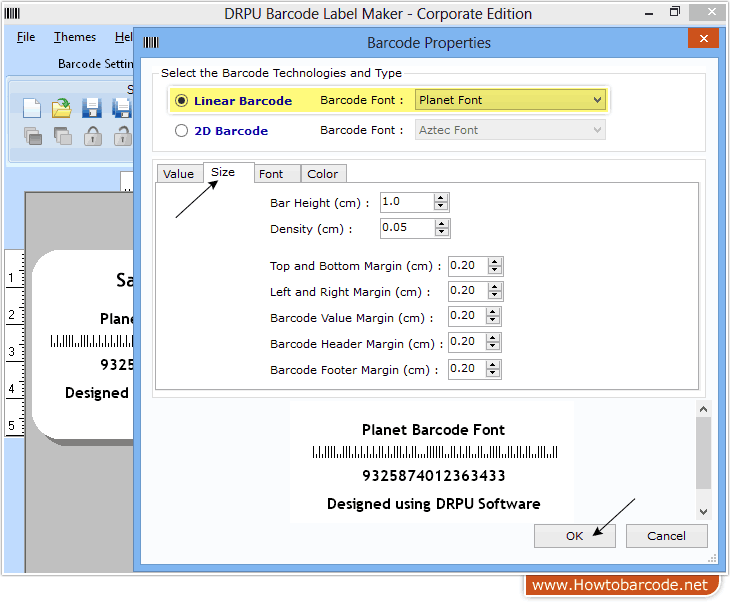Screen dimensions: 730x602
Task: Click preview scrollbar up arrow
Action: [x=703, y=409]
